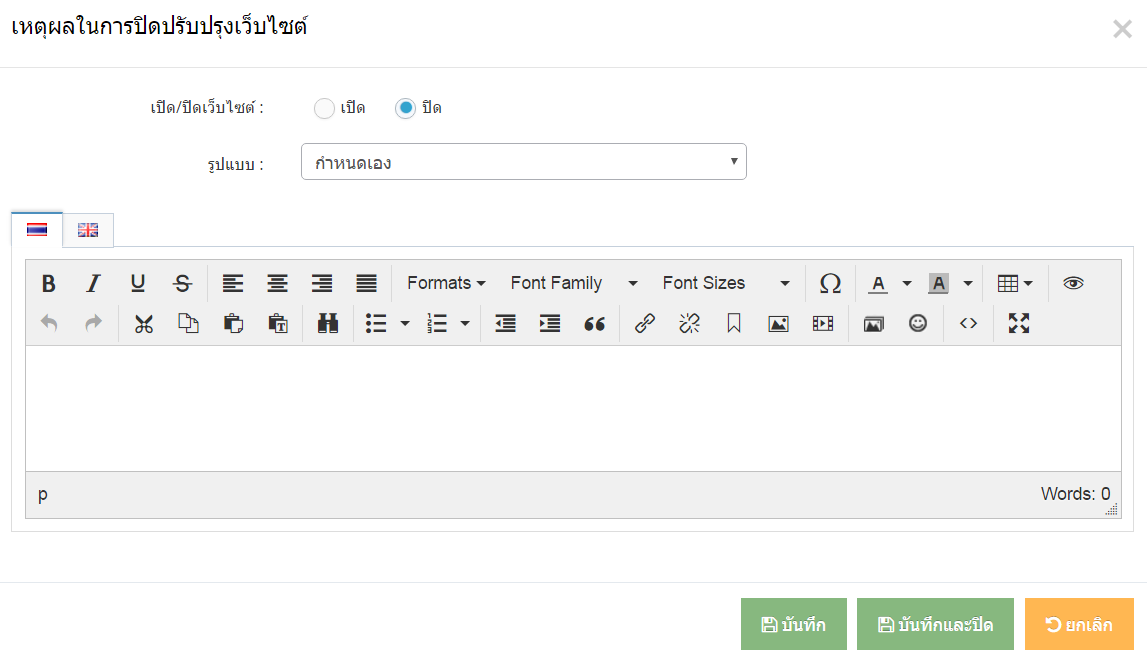Close the dialog with X

tap(1122, 29)
